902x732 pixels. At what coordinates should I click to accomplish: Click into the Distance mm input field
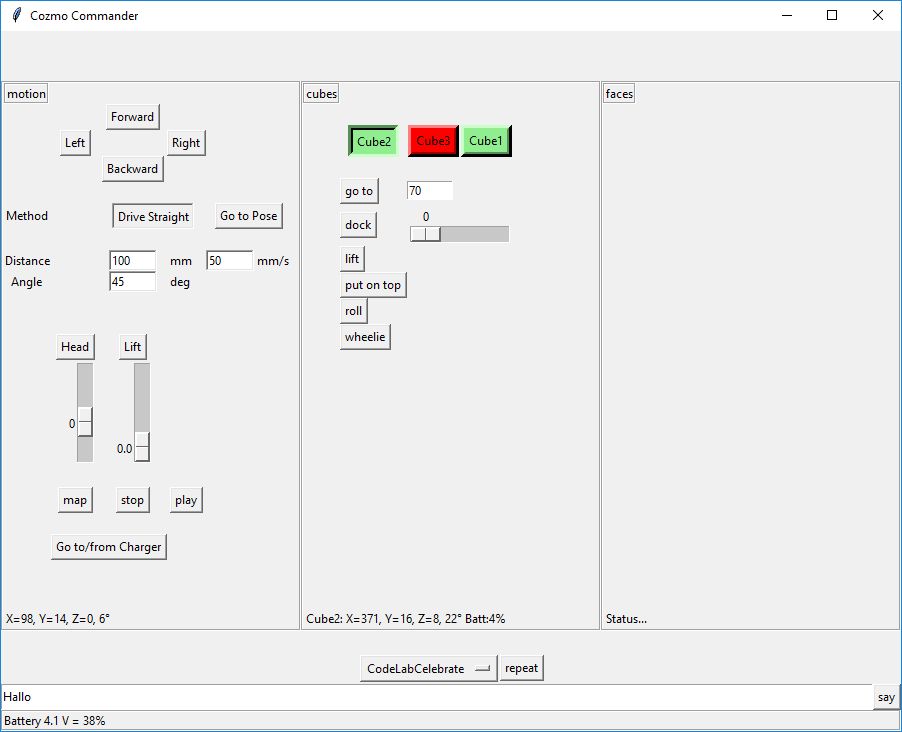point(132,261)
